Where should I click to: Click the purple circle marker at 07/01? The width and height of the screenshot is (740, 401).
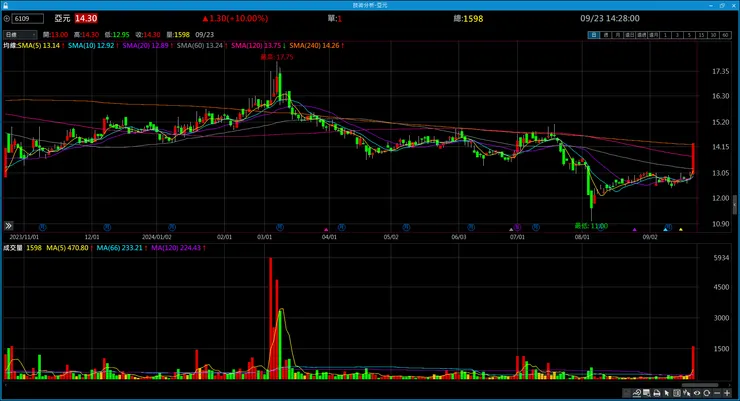click(x=517, y=227)
